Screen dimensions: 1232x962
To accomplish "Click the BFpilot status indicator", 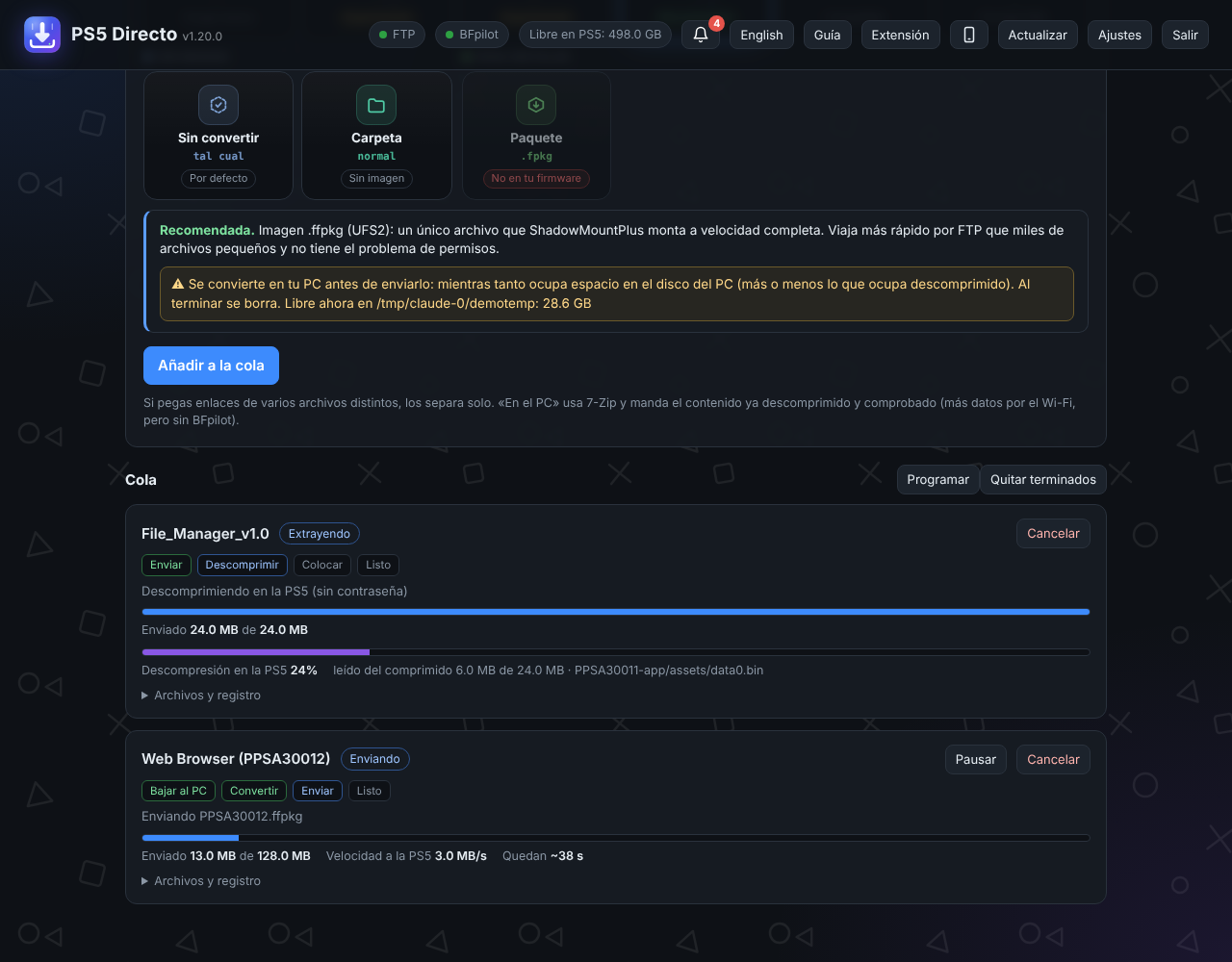I will (472, 35).
